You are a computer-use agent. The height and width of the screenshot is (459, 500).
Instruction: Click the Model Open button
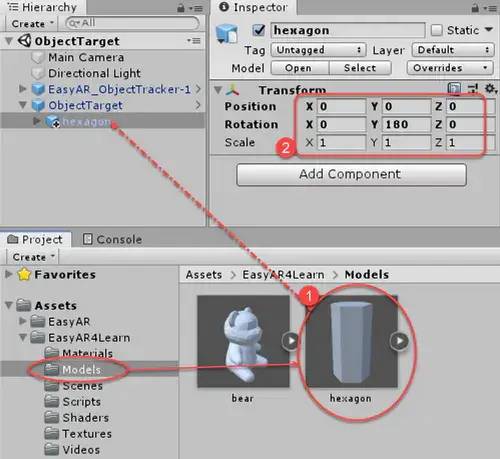(299, 68)
